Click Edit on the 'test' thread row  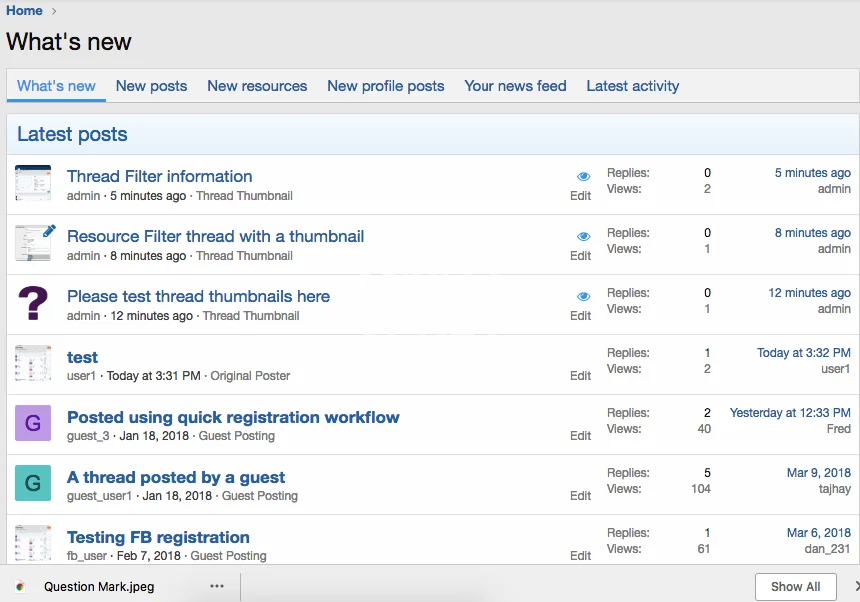[580, 376]
